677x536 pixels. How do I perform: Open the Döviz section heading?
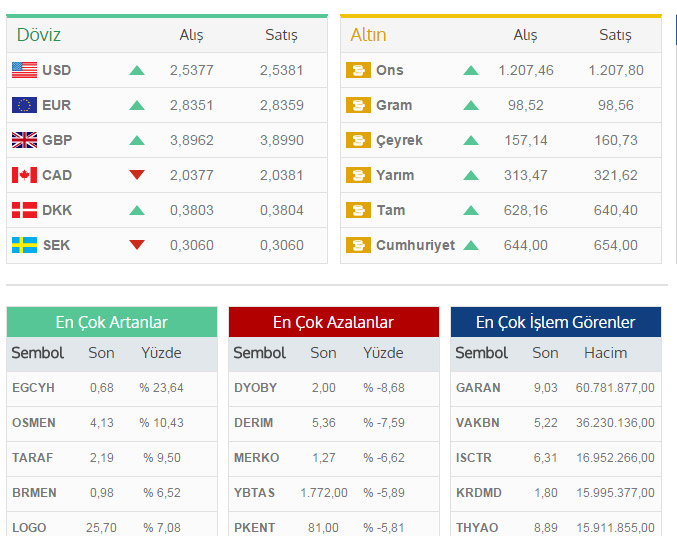[x=39, y=35]
